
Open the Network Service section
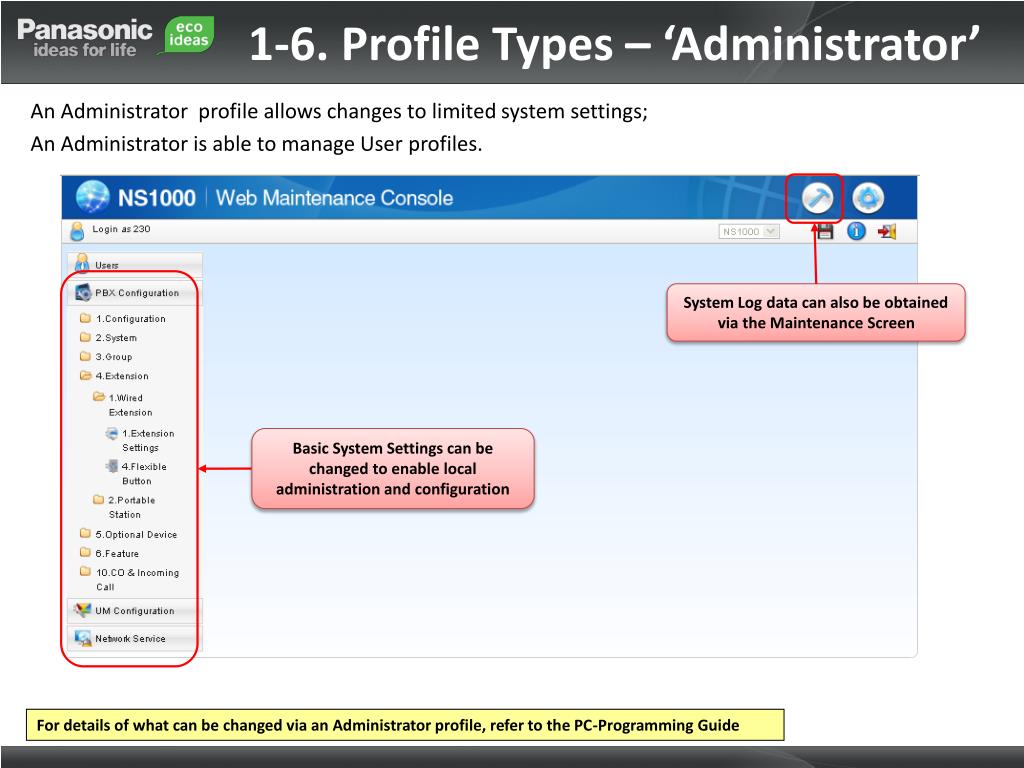click(135, 638)
